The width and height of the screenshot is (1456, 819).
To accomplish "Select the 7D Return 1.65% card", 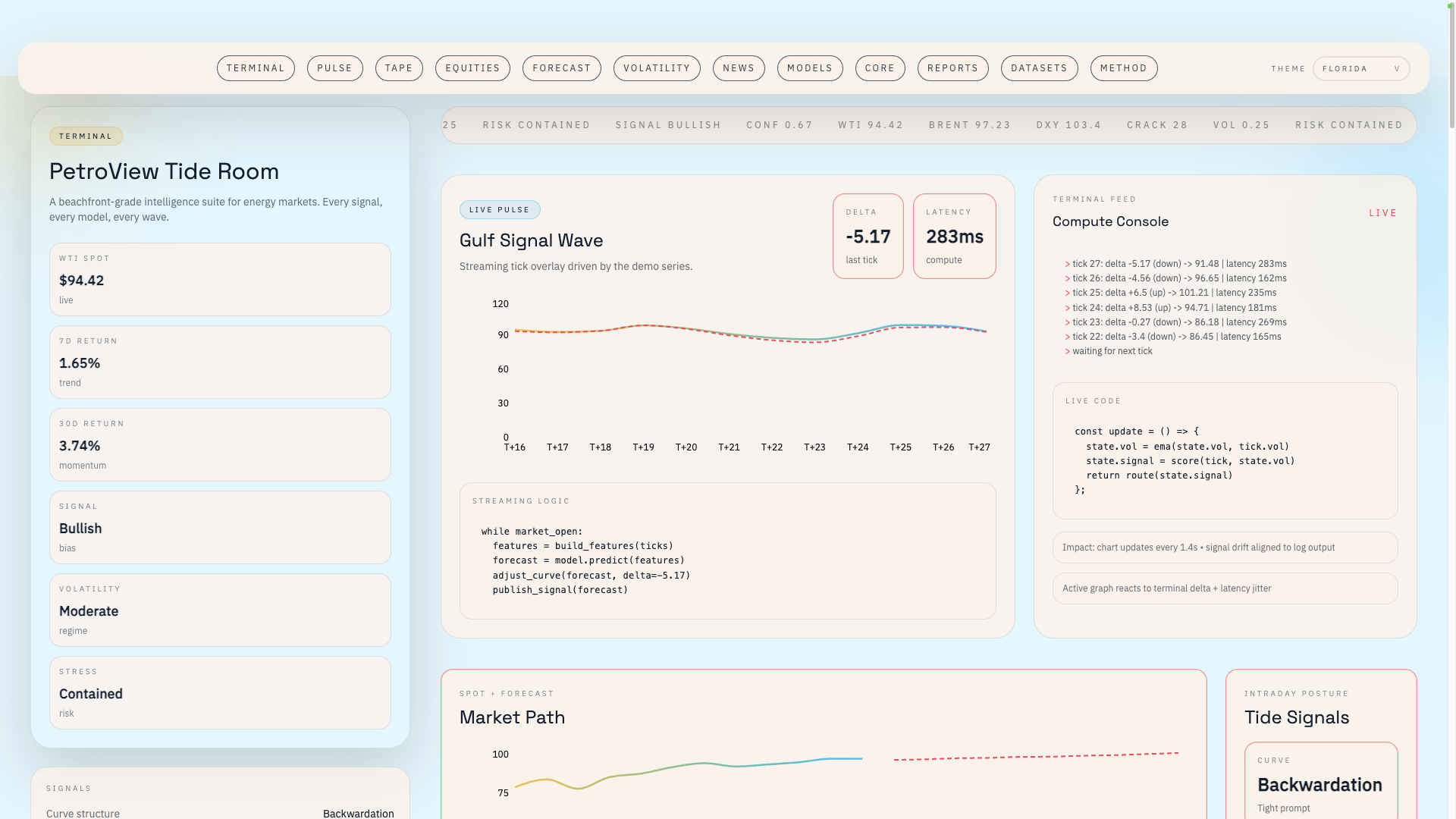I will tap(220, 362).
